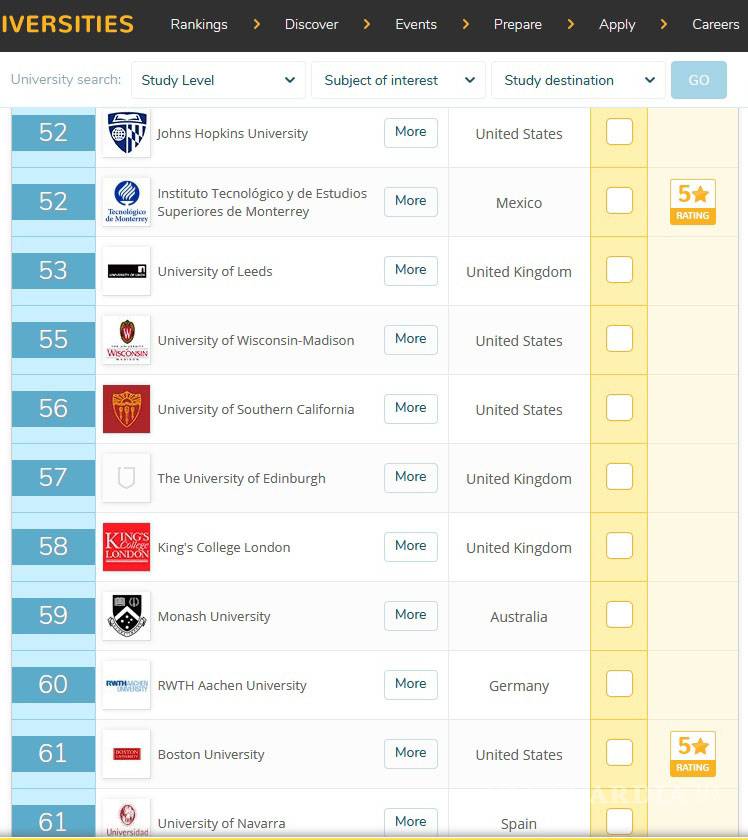Viewport: 748px width, 840px height.
Task: Click the RWTH Aachen University logo
Action: coord(126,685)
